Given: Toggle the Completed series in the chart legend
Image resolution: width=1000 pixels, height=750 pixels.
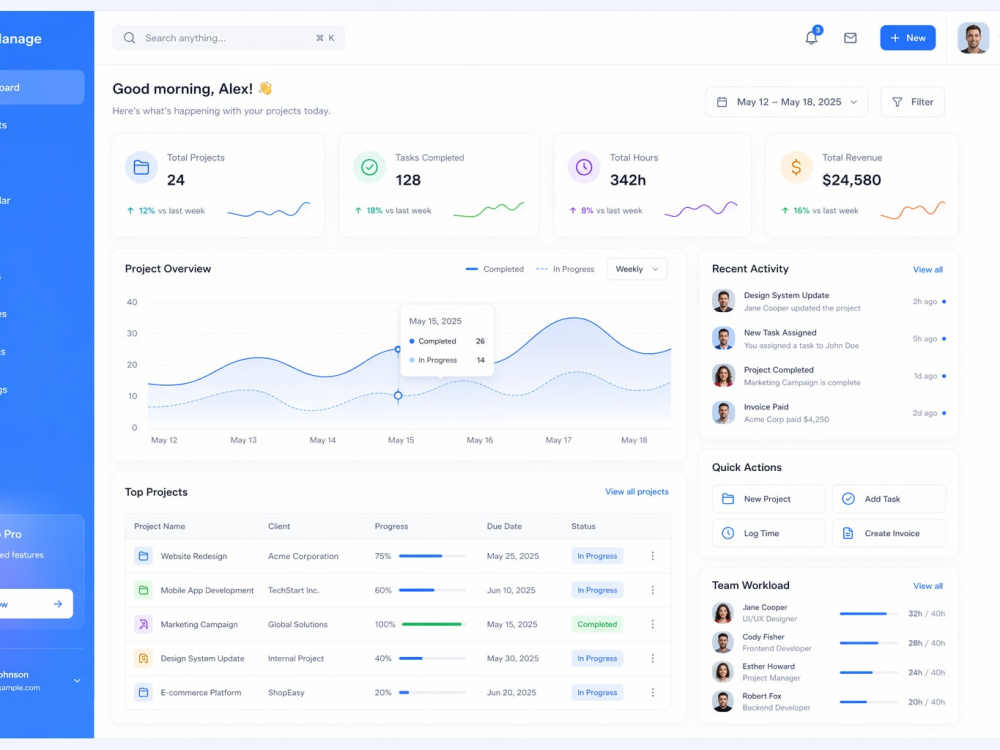Looking at the screenshot, I should tap(495, 269).
